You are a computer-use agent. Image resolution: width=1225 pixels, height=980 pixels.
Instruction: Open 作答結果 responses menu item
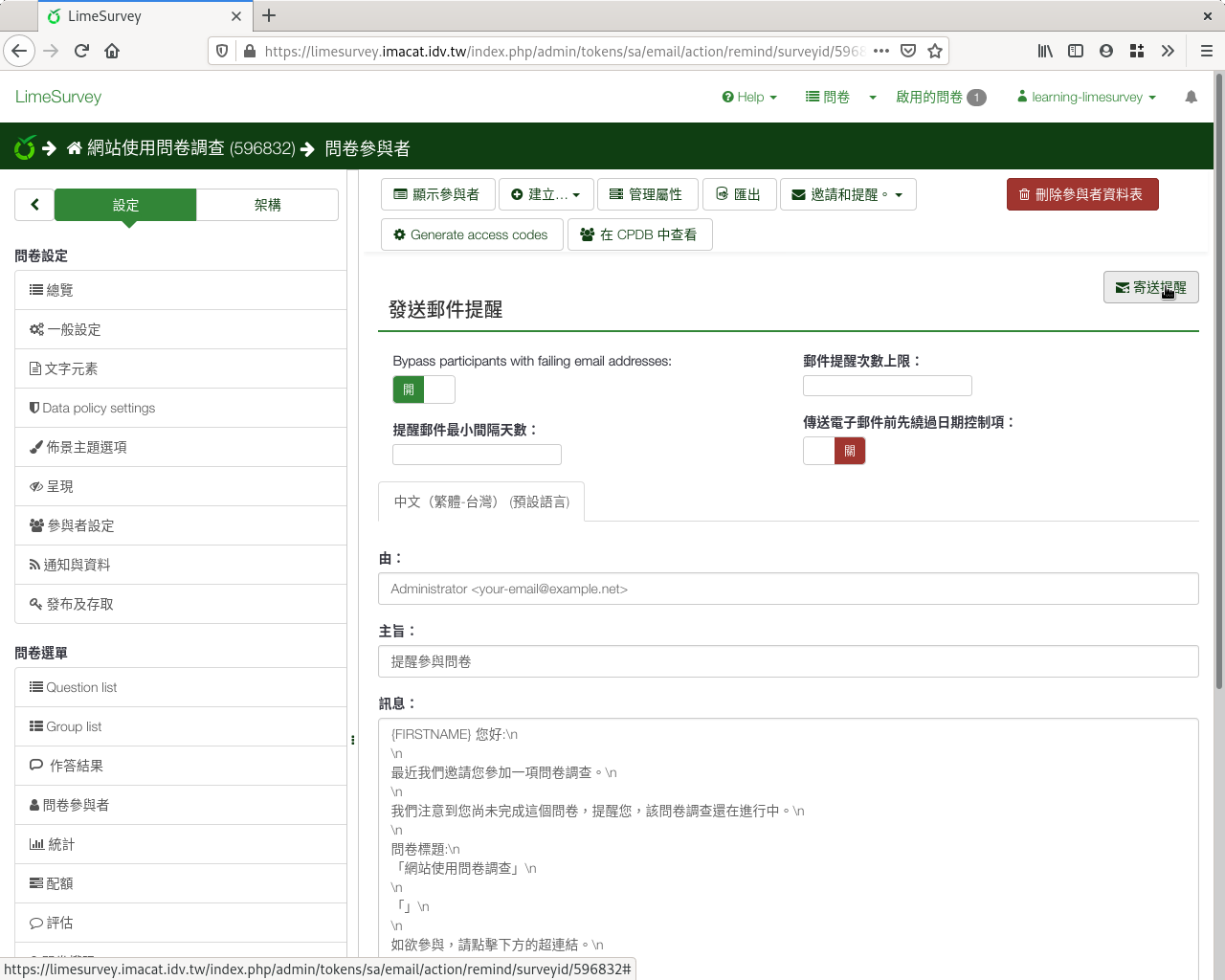pos(181,766)
